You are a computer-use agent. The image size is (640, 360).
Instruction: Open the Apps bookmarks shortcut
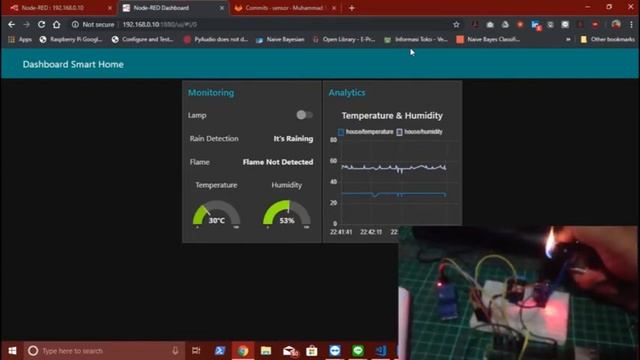(20, 39)
